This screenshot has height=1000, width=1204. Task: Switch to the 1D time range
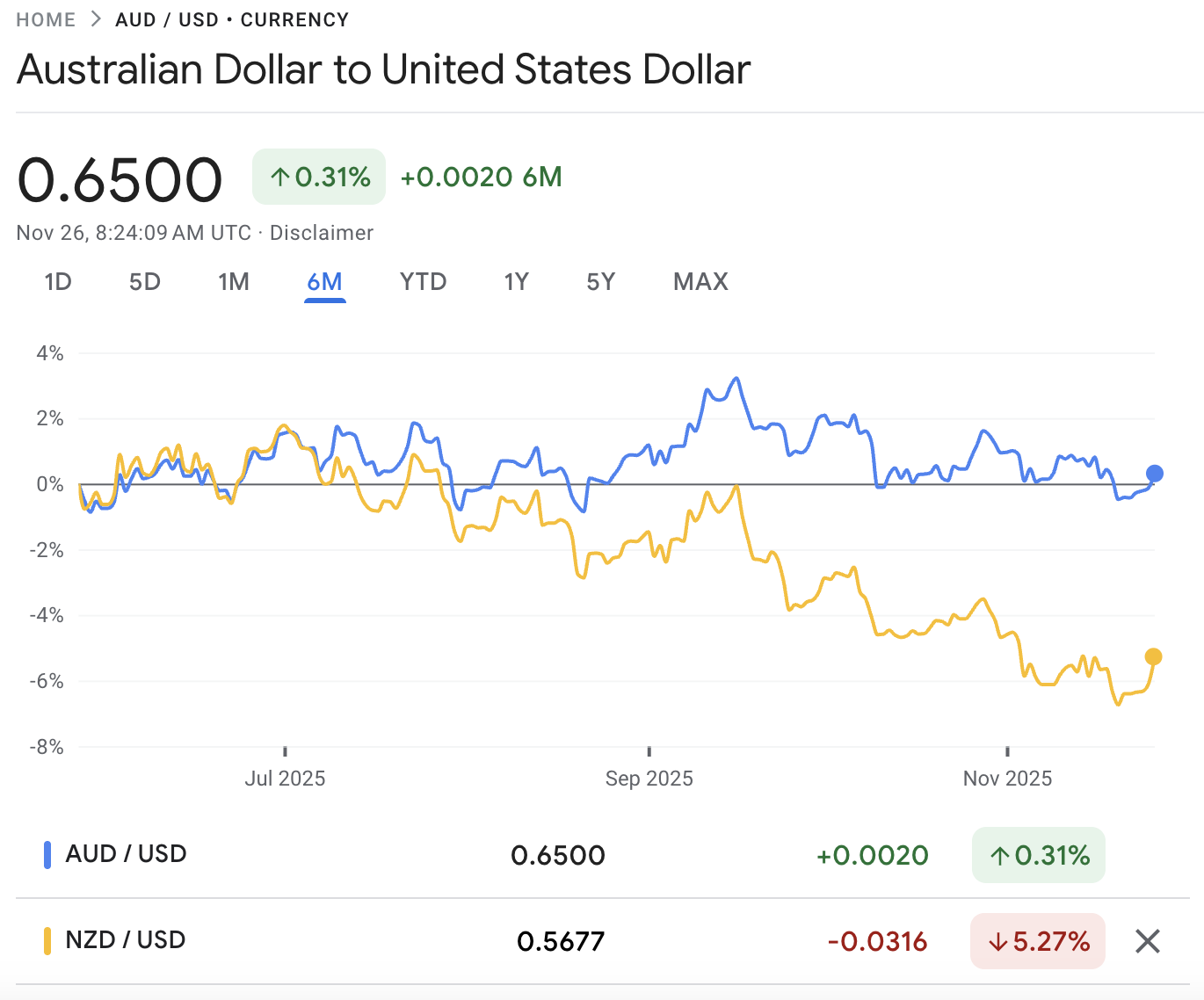[58, 281]
